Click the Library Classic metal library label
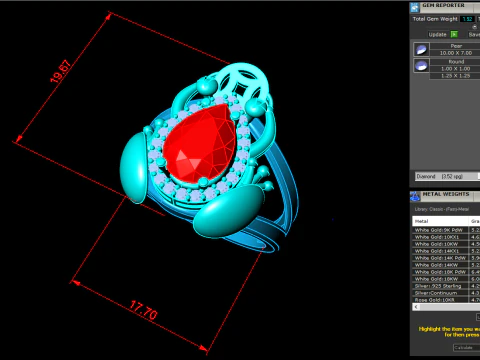This screenshot has width=480, height=360. click(442, 209)
